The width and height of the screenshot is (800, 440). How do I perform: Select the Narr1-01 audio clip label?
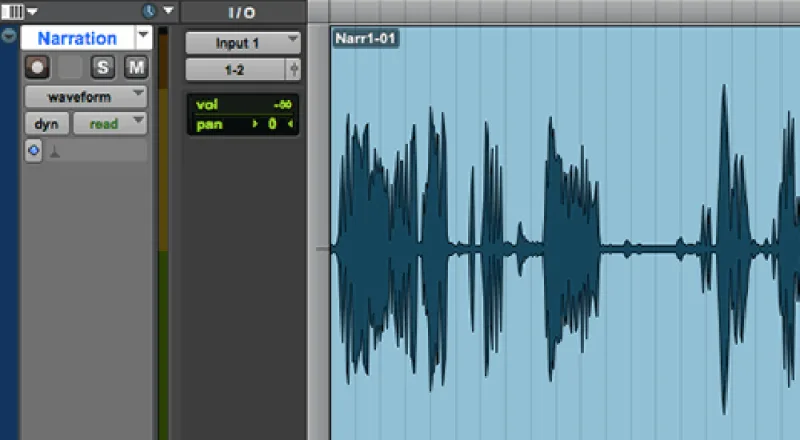pyautogui.click(x=365, y=38)
